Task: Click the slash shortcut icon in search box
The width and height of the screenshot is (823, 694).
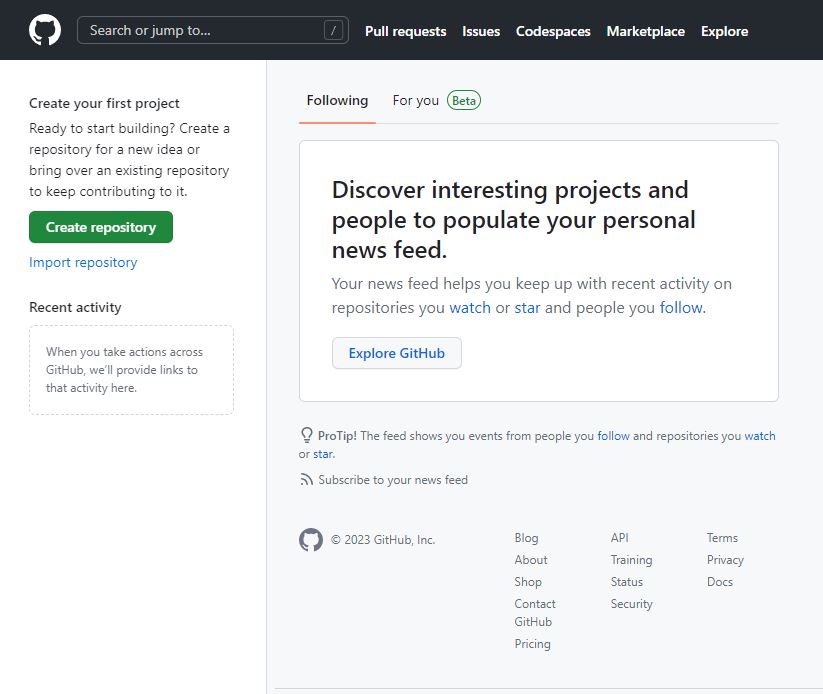Action: 333,30
